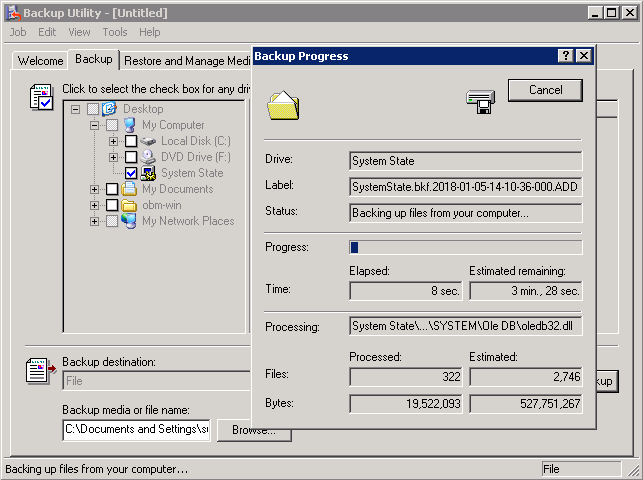This screenshot has height=480, width=643.
Task: Click the yellow folder icon in Backup Progress
Action: (x=283, y=104)
